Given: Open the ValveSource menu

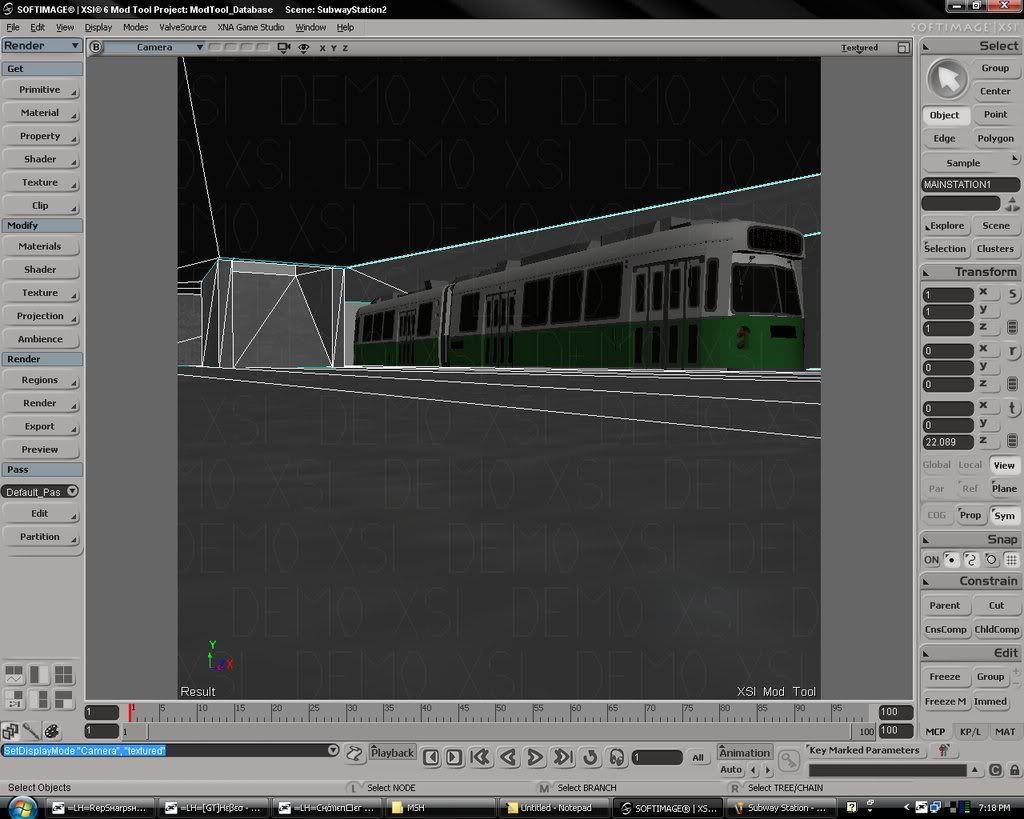Looking at the screenshot, I should [x=183, y=27].
